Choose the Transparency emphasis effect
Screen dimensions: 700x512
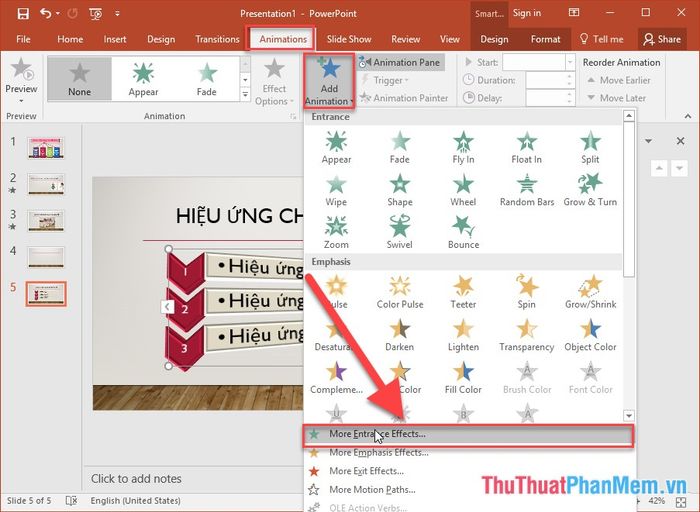point(526,335)
